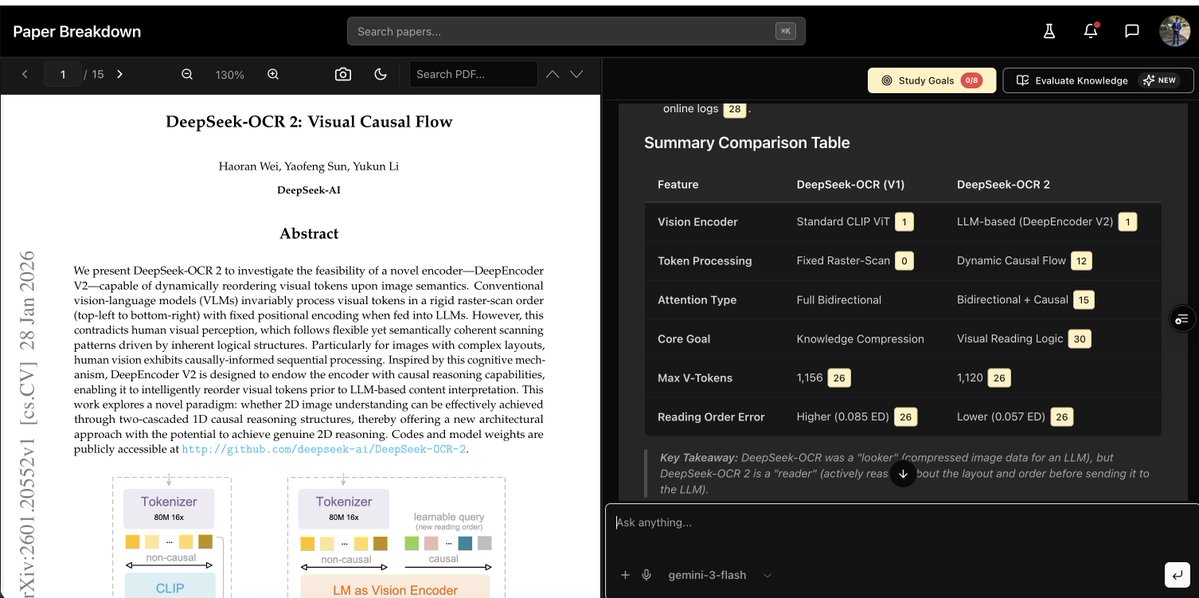
Task: Select the Vision Encoder row label
Action: click(x=697, y=222)
